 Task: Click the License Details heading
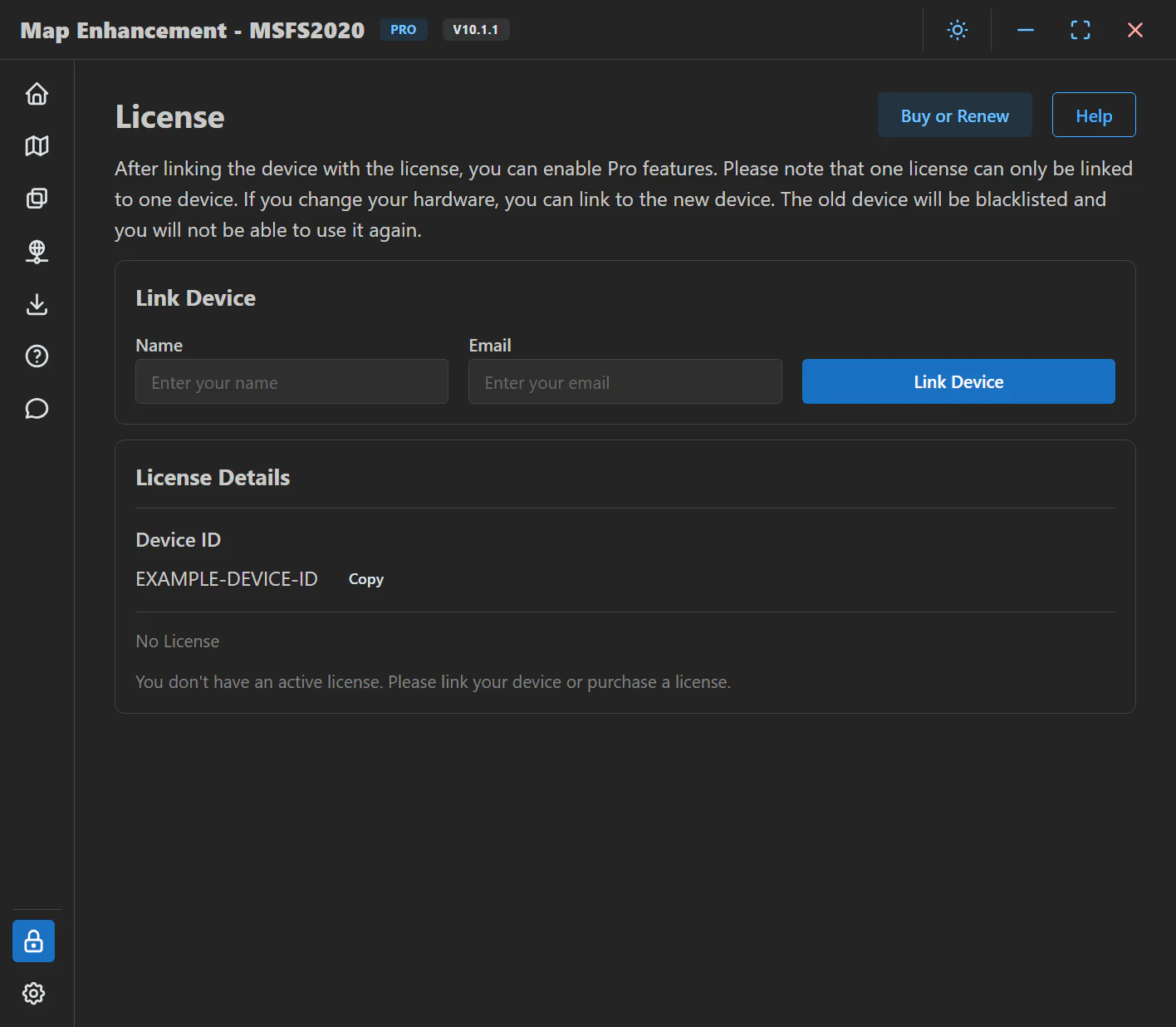tap(213, 478)
